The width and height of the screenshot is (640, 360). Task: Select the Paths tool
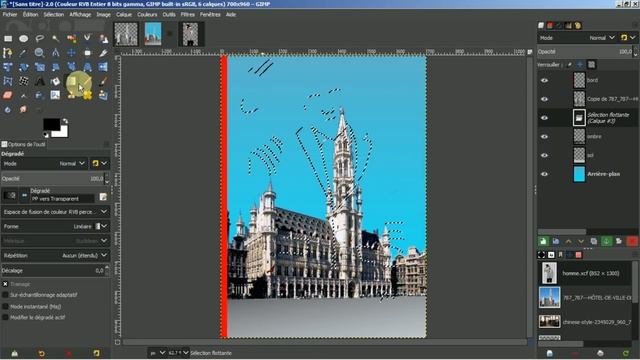[x=8, y=53]
